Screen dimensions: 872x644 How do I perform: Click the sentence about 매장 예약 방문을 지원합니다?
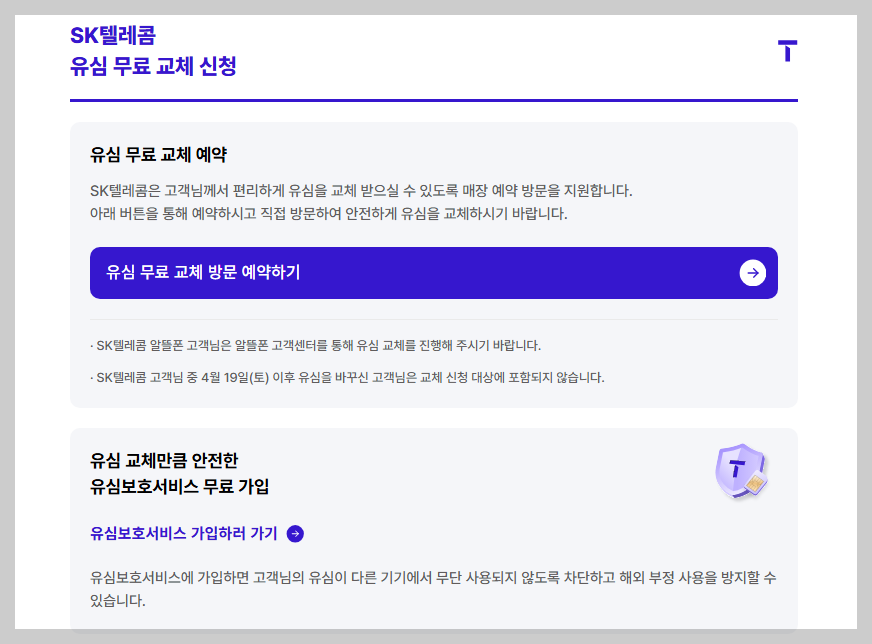(361, 191)
